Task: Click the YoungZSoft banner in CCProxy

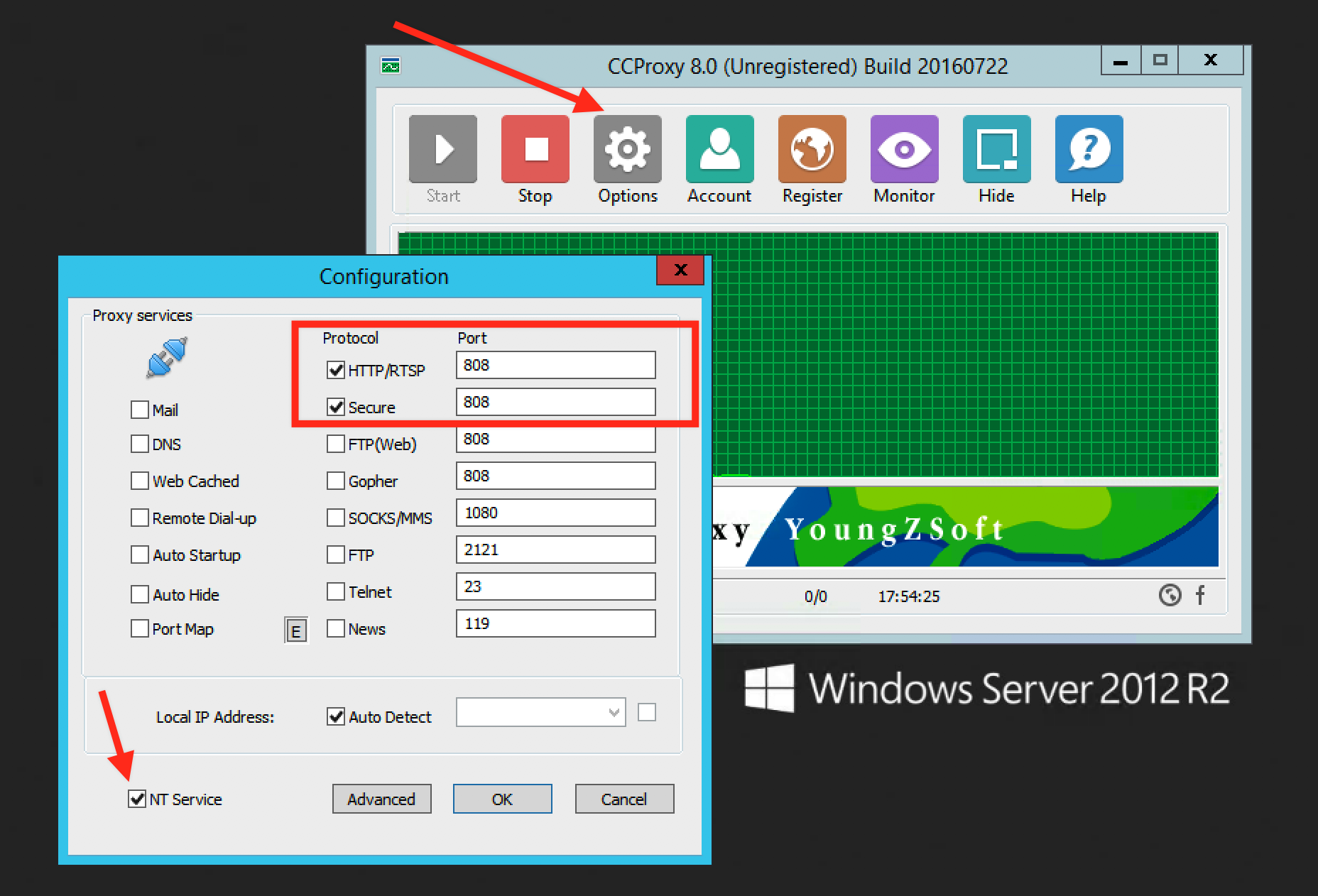Action: pos(964,527)
